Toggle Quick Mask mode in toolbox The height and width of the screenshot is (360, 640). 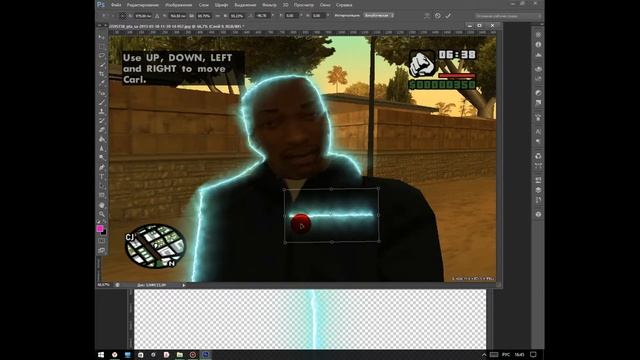(x=102, y=241)
